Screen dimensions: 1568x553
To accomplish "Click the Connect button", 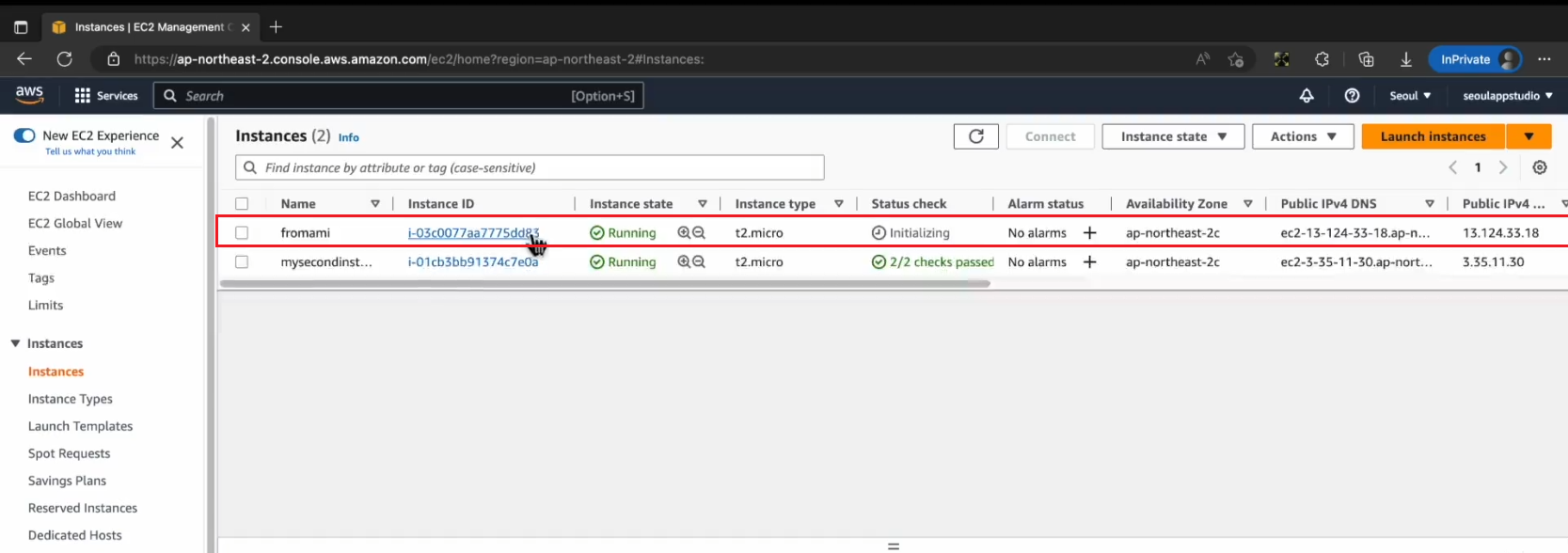I will pos(1050,136).
